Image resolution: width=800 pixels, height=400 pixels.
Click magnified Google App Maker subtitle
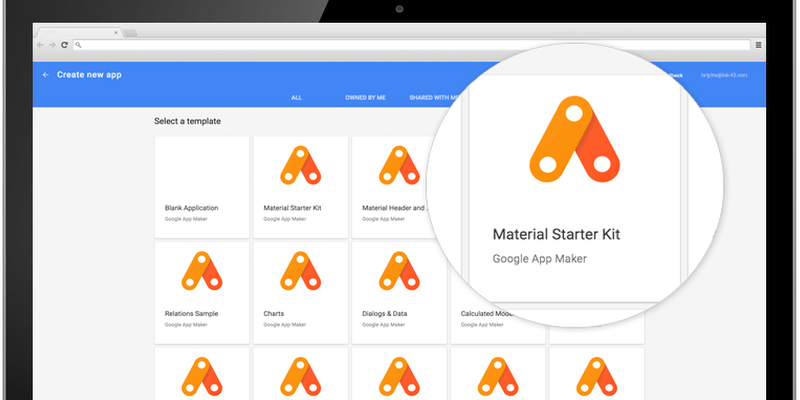[x=539, y=259]
